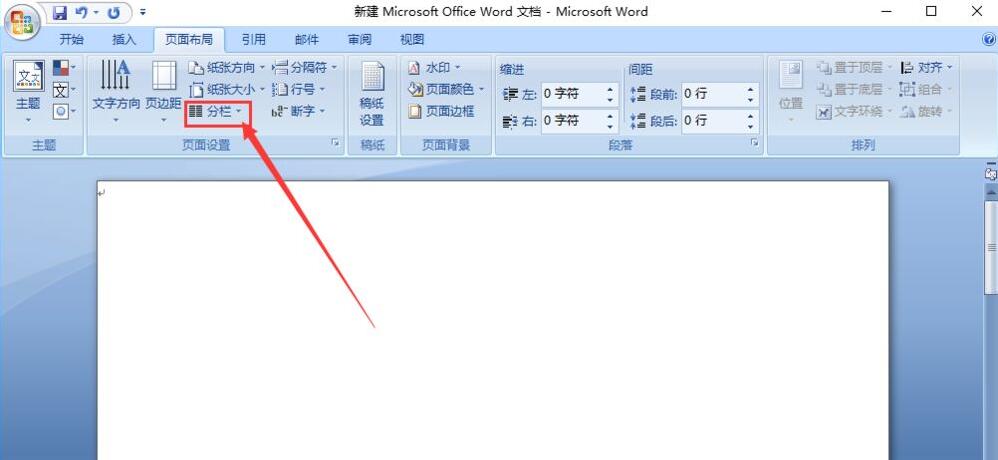Switch to the 视图 tab
The height and width of the screenshot is (460, 998).
click(412, 39)
